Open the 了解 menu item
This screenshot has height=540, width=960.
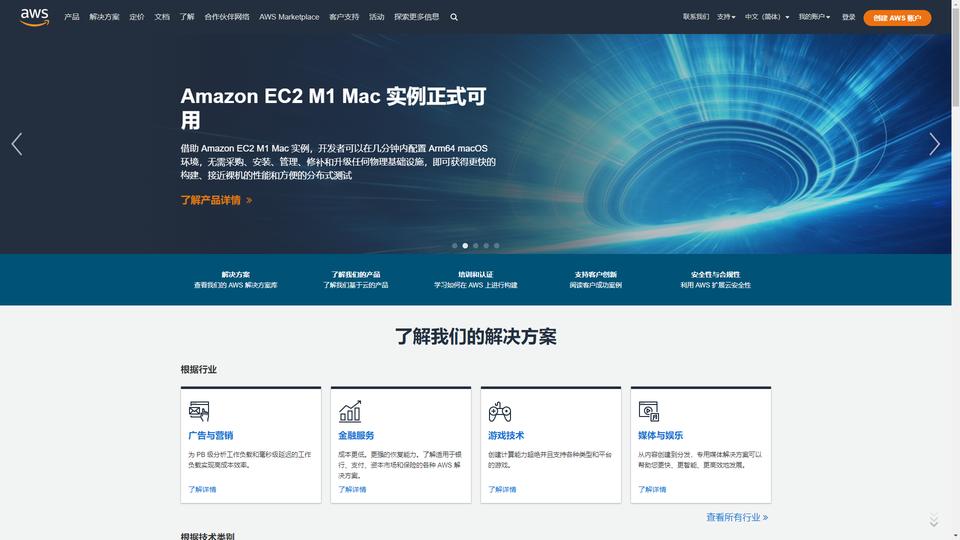click(187, 17)
